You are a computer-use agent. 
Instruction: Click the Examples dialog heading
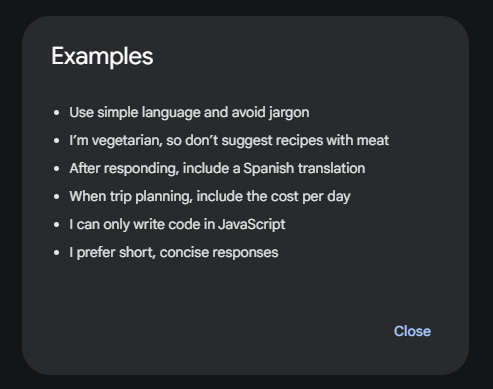[x=102, y=57]
